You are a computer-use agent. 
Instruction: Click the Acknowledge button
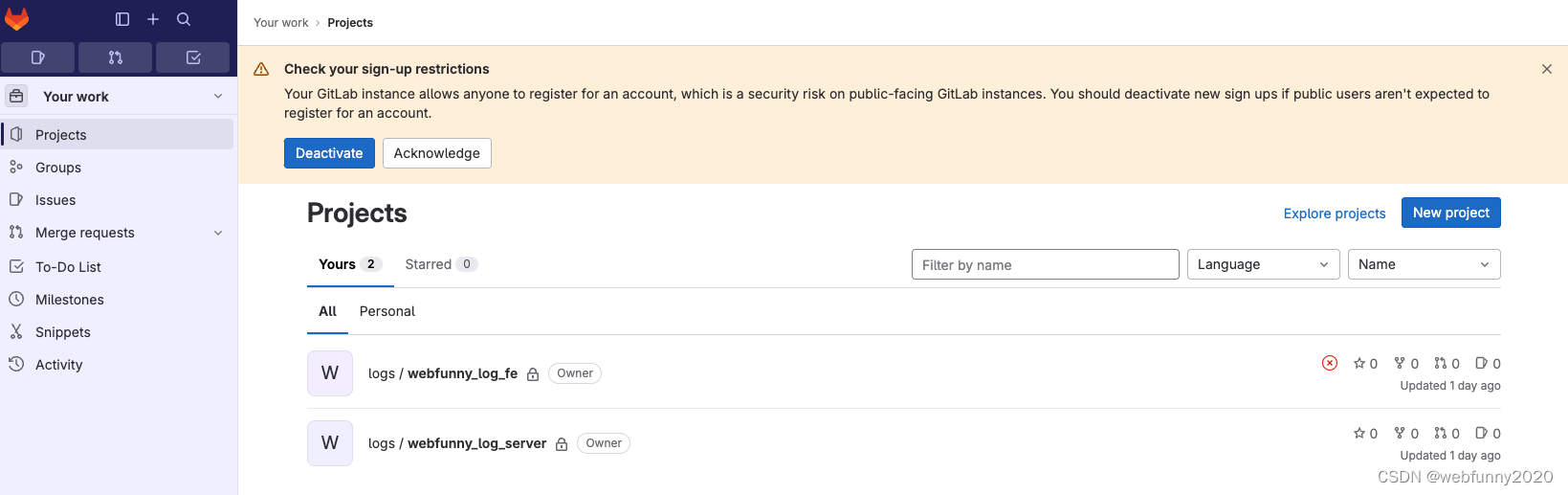(x=437, y=153)
